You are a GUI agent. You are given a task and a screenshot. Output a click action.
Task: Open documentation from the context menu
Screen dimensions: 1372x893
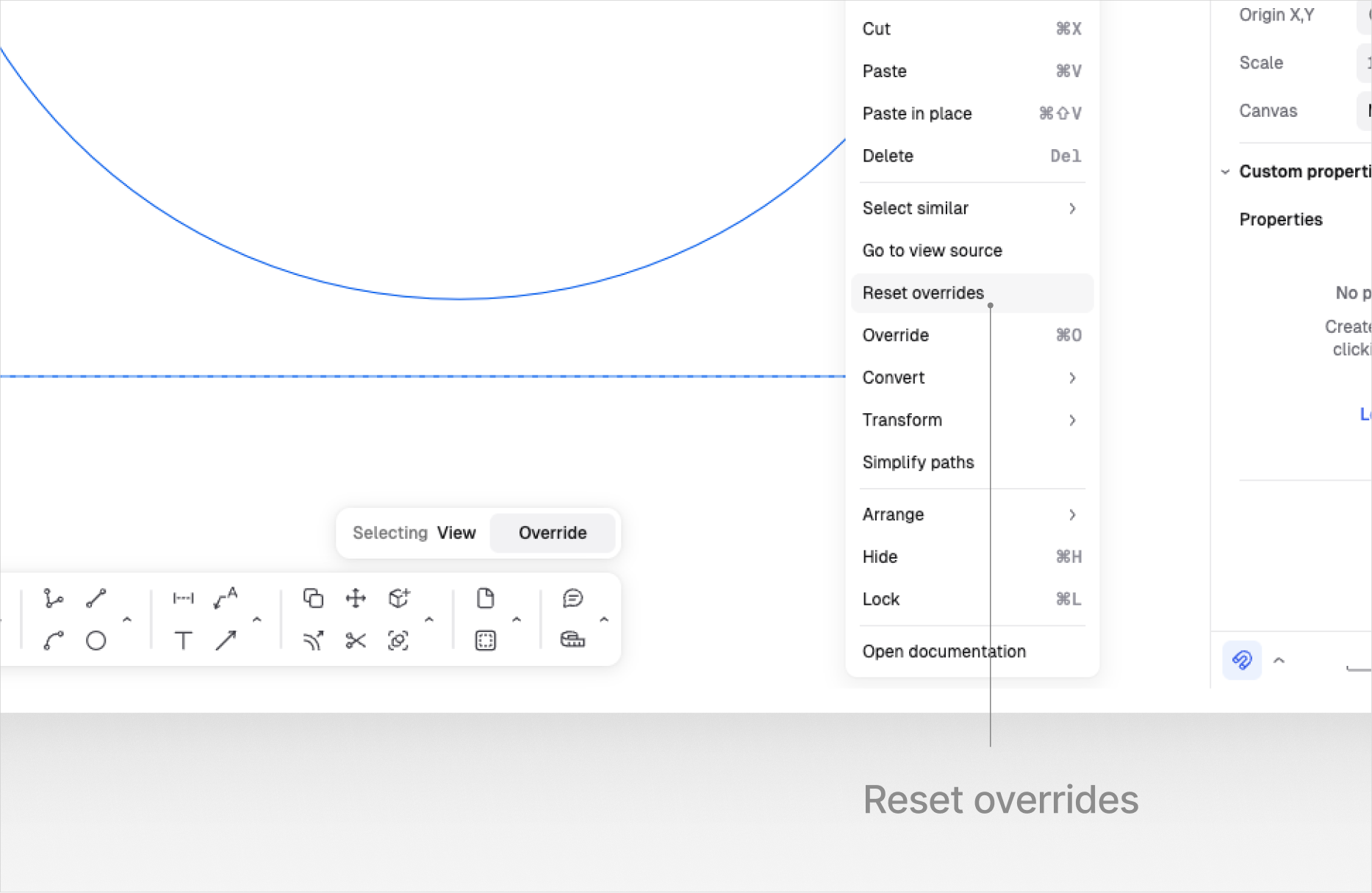click(944, 652)
